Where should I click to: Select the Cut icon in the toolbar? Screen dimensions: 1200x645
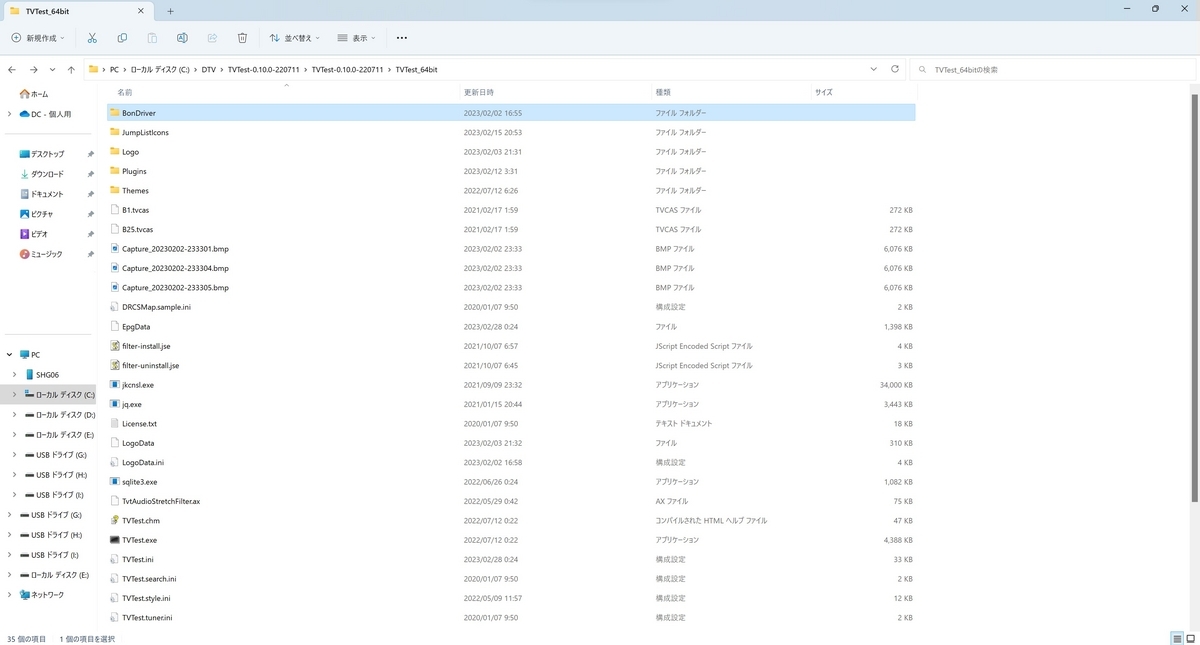(92, 38)
